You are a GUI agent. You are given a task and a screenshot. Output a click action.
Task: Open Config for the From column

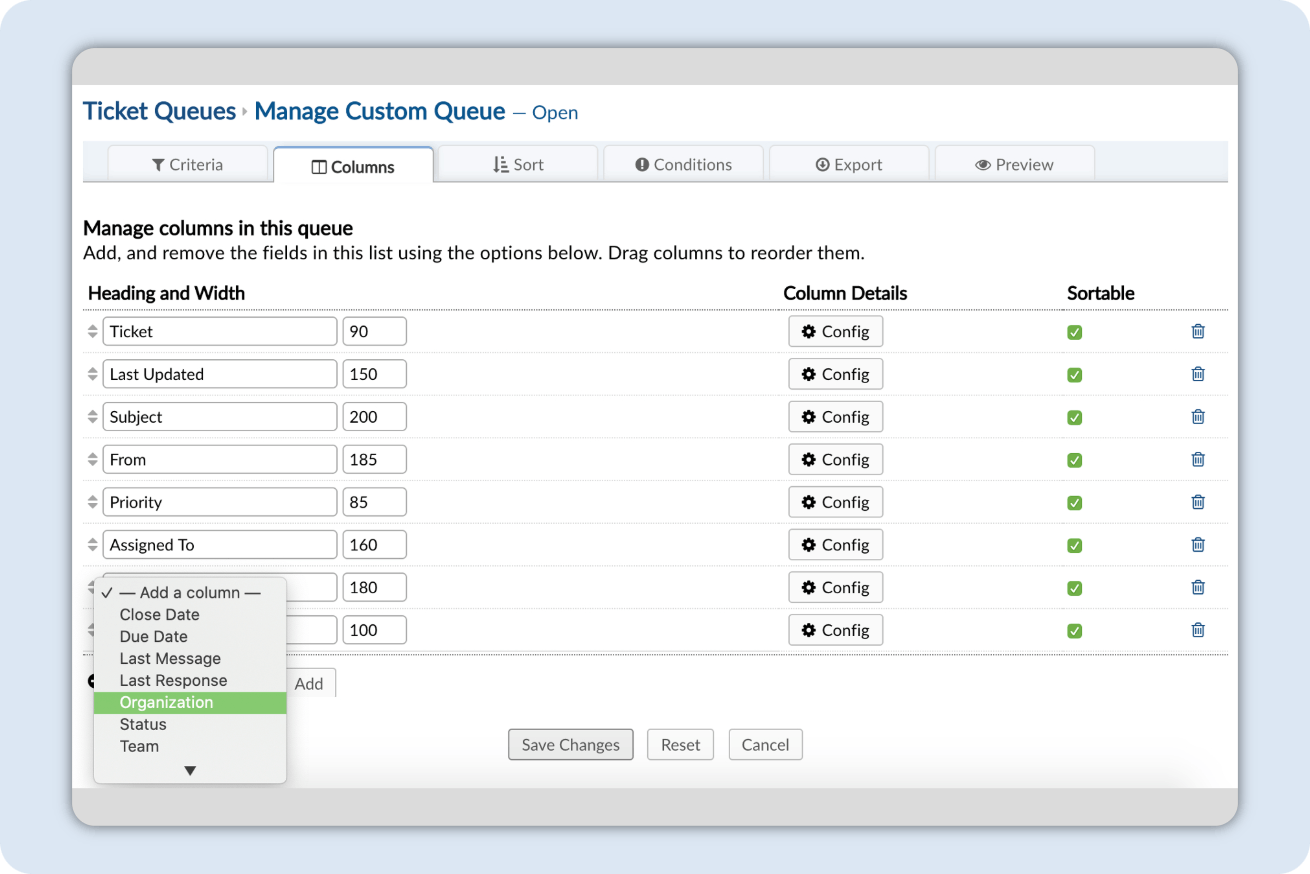[836, 459]
